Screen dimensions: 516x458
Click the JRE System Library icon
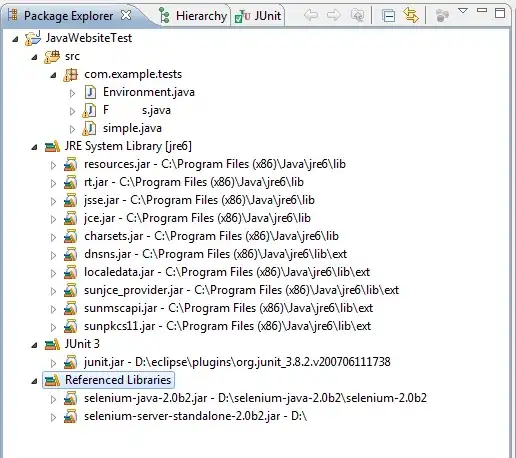tap(52, 147)
